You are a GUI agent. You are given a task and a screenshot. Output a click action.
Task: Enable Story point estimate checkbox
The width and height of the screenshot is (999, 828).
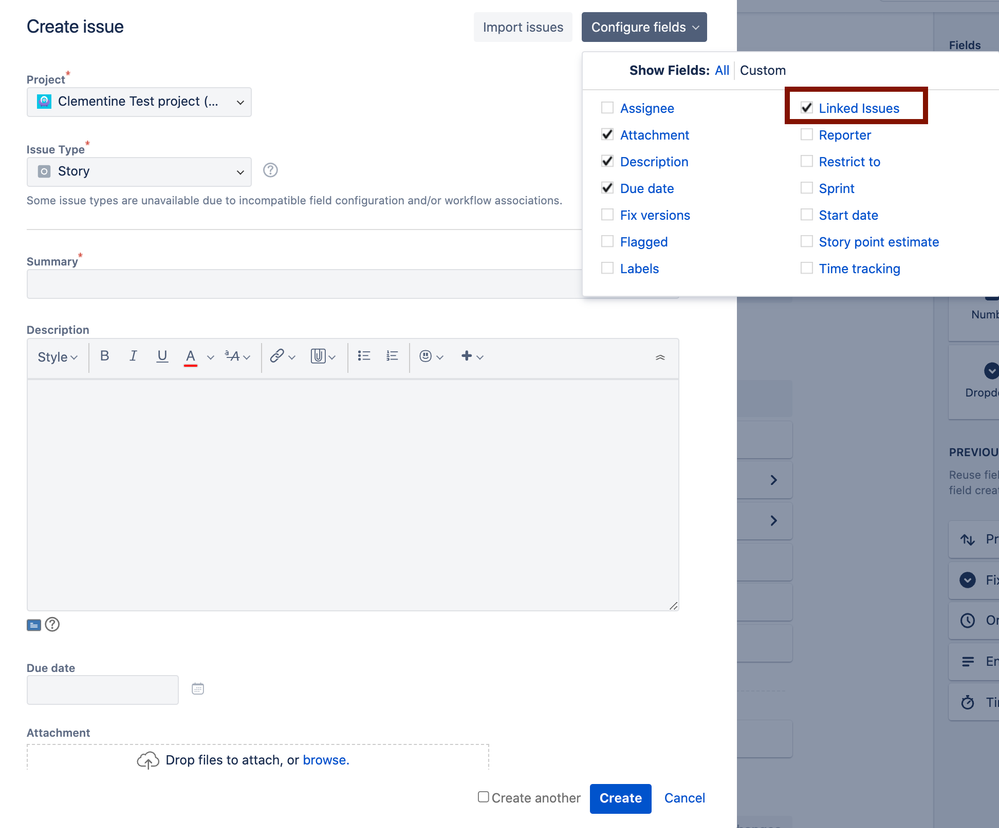(x=807, y=241)
